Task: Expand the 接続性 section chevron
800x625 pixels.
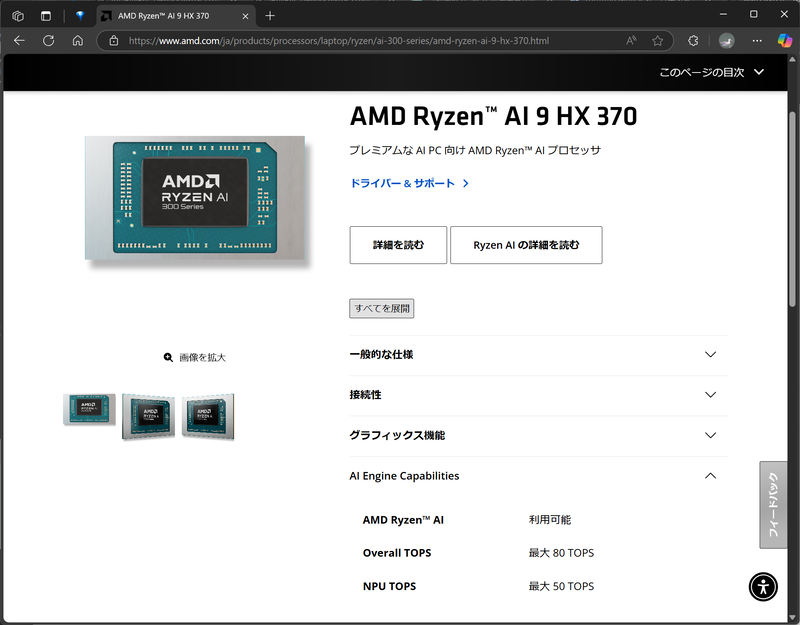Action: coord(710,395)
